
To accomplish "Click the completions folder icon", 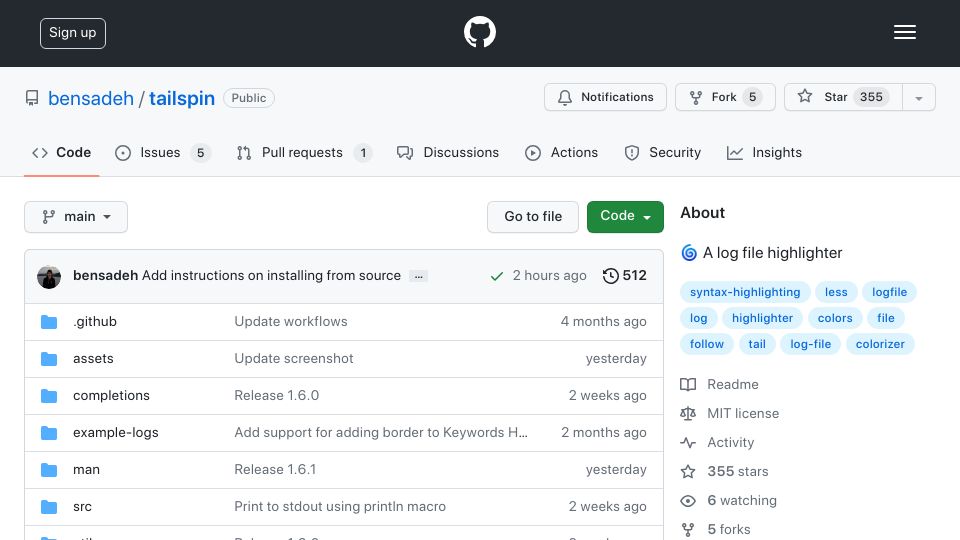I will [49, 396].
